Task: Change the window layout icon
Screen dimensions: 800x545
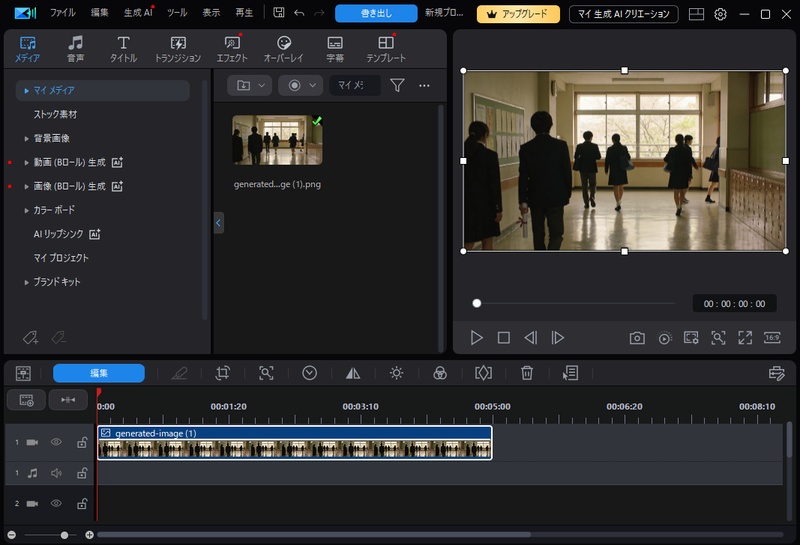Action: click(x=696, y=14)
